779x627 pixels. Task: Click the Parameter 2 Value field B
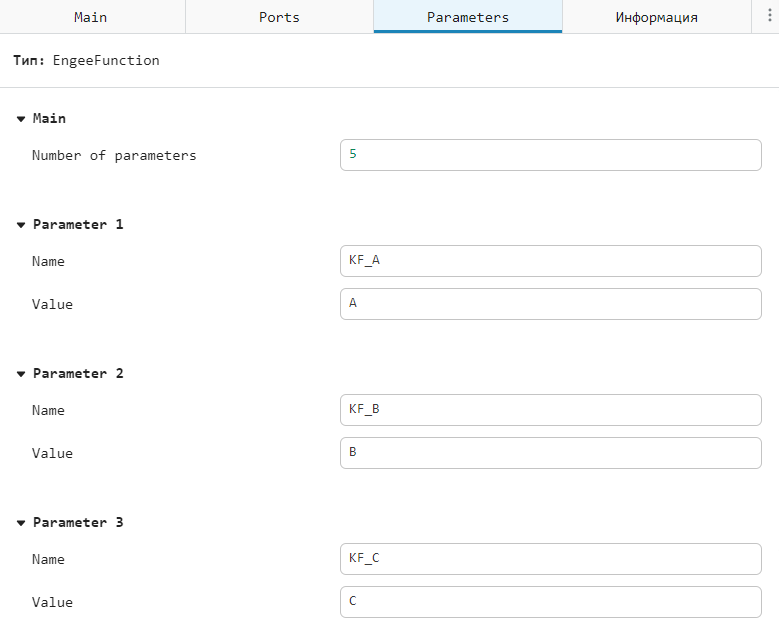pos(550,453)
